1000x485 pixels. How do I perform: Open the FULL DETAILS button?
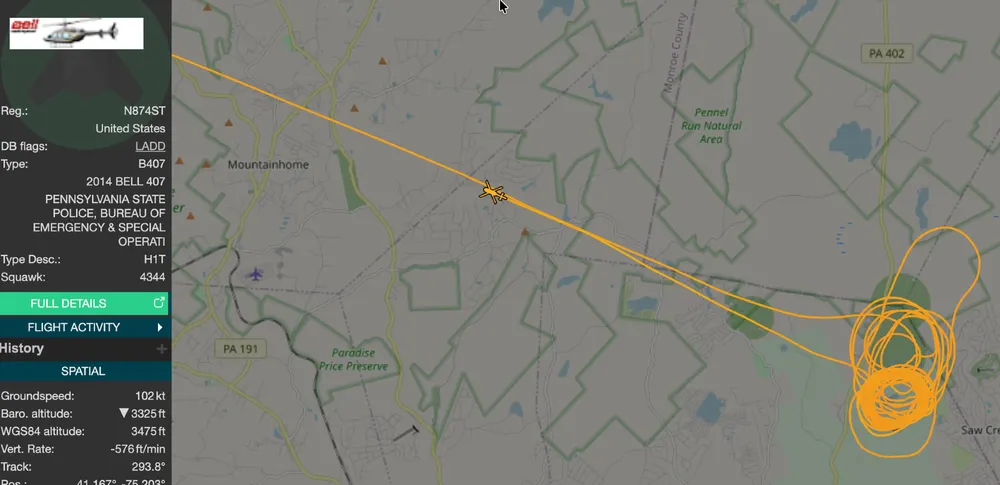tap(84, 303)
